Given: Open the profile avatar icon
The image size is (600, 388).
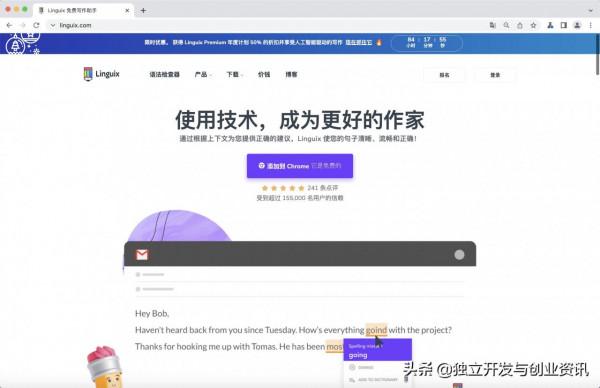Looking at the screenshot, I should point(577,25).
